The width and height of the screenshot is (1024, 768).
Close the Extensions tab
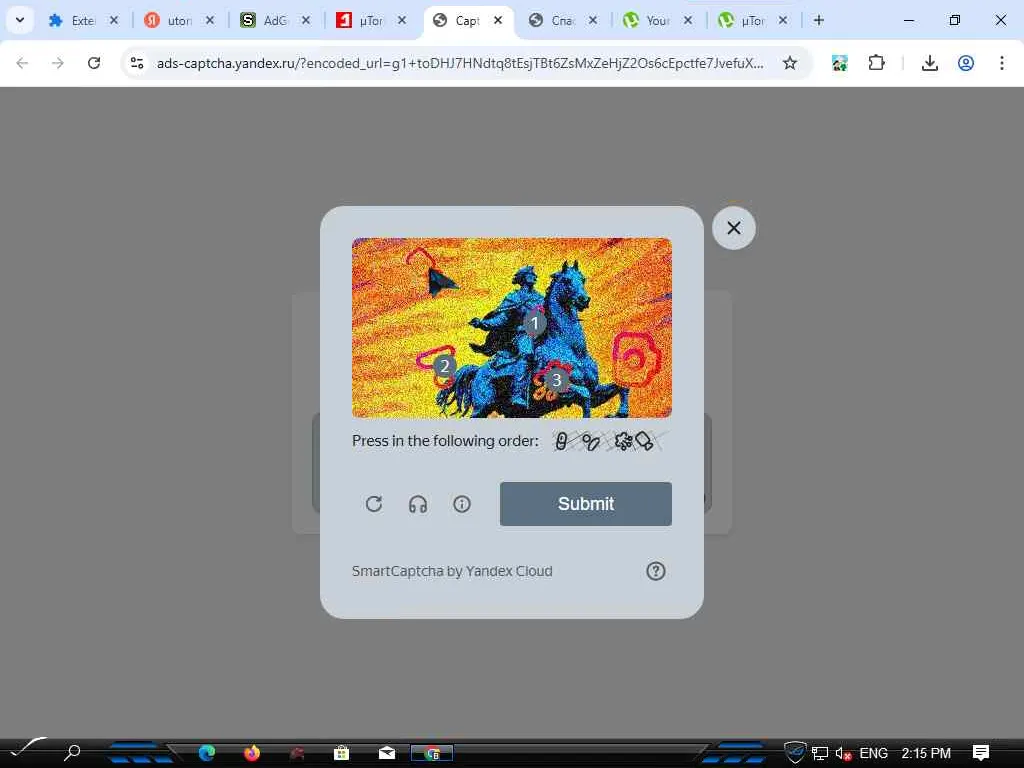tap(114, 20)
